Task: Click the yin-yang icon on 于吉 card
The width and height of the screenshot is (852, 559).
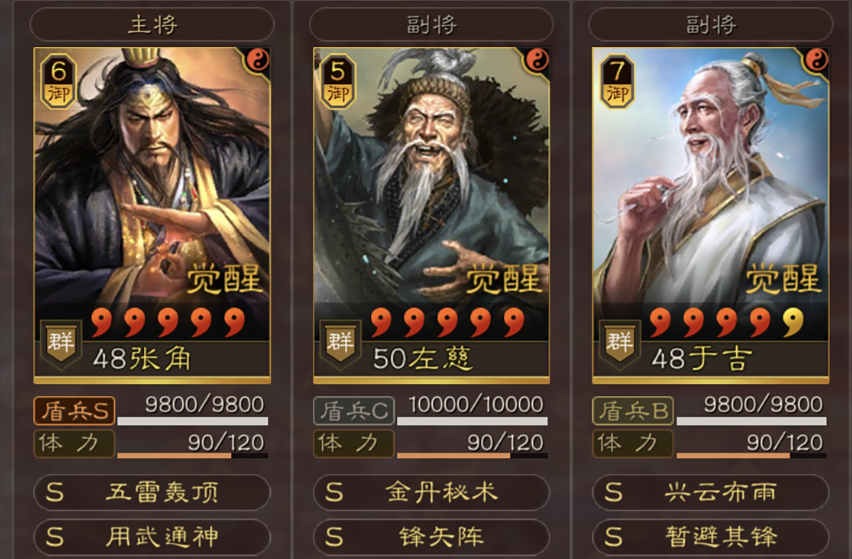Action: coord(816,59)
